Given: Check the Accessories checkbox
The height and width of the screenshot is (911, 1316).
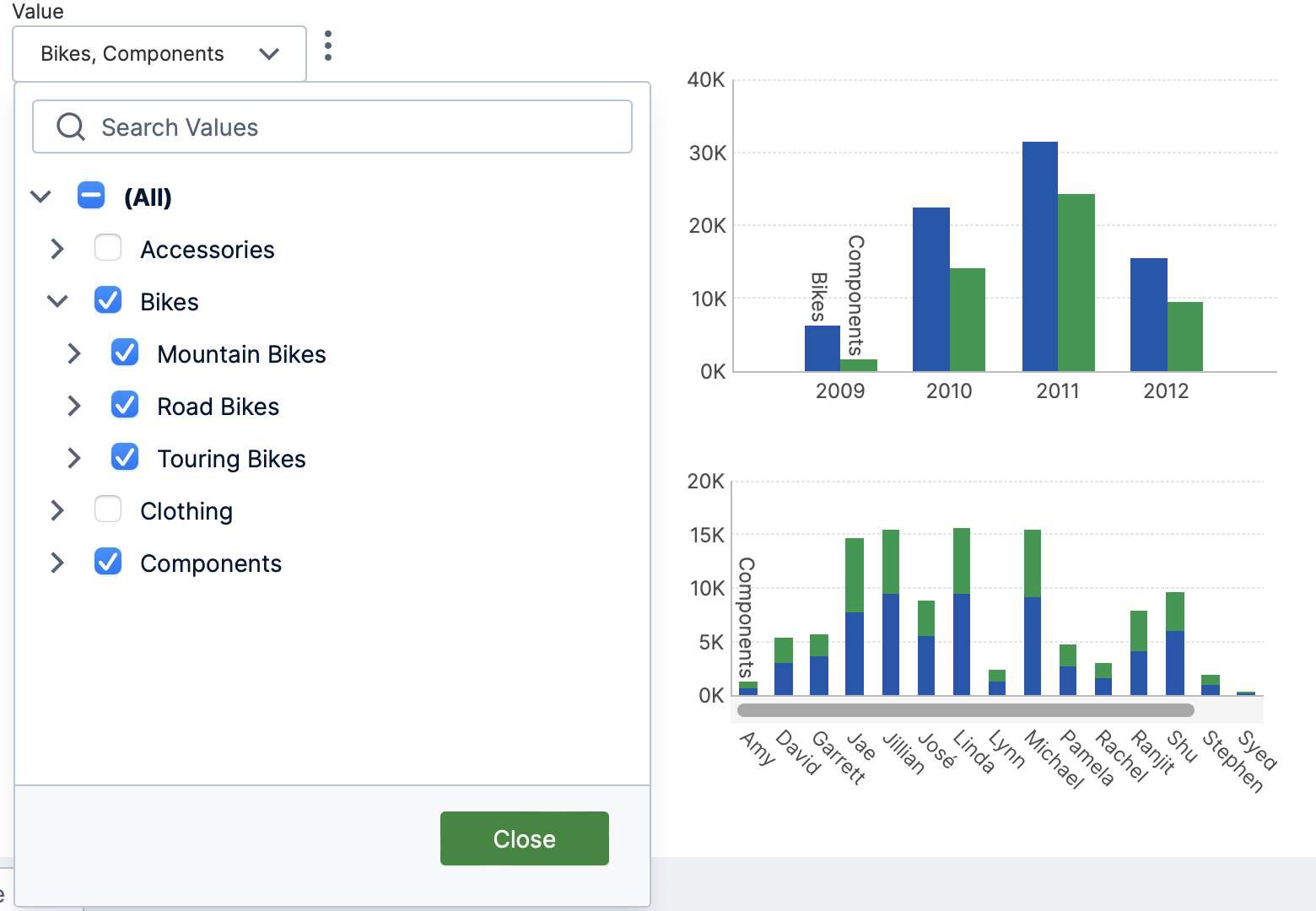Looking at the screenshot, I should pos(108,248).
